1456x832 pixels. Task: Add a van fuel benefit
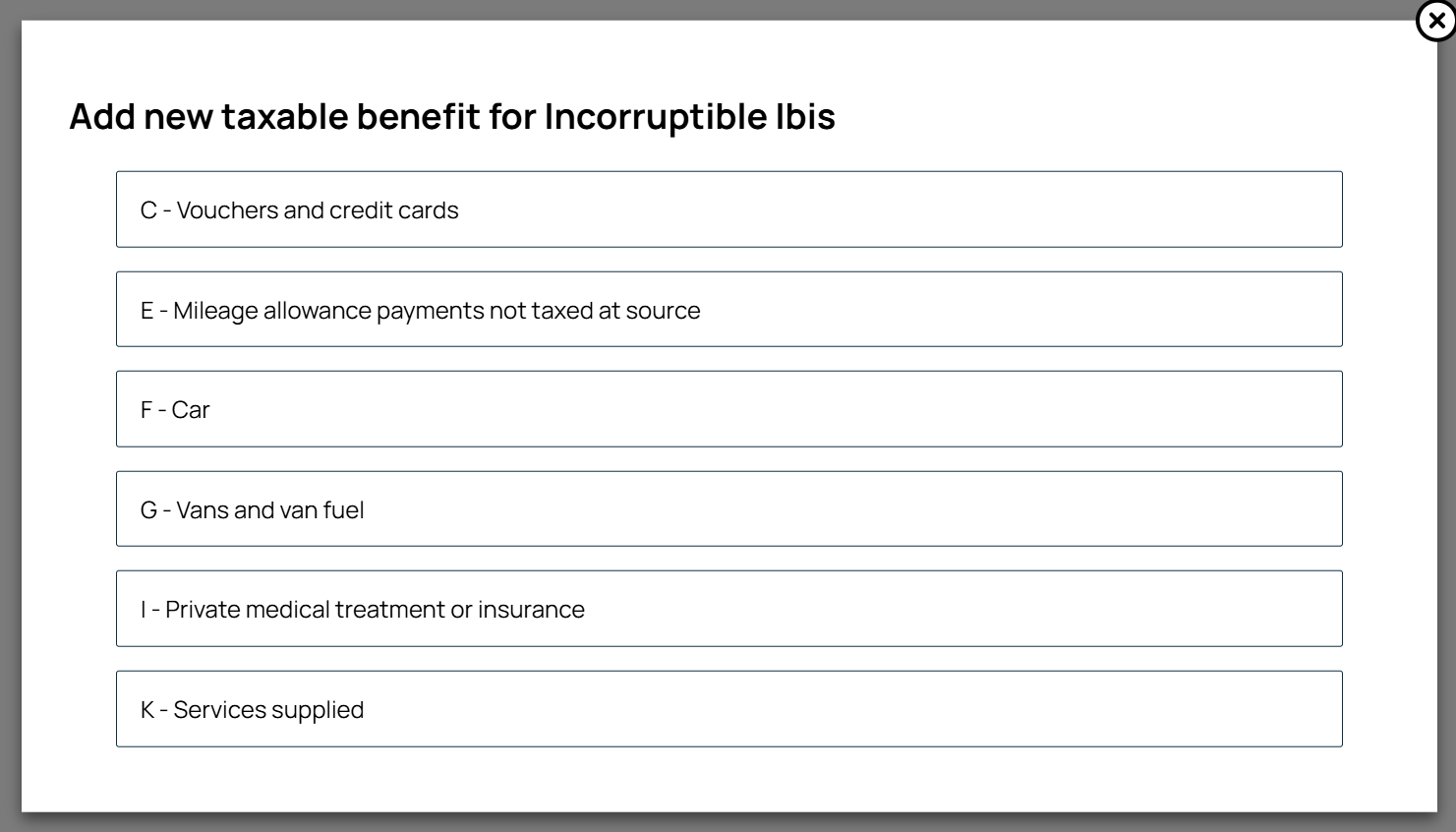coord(728,509)
